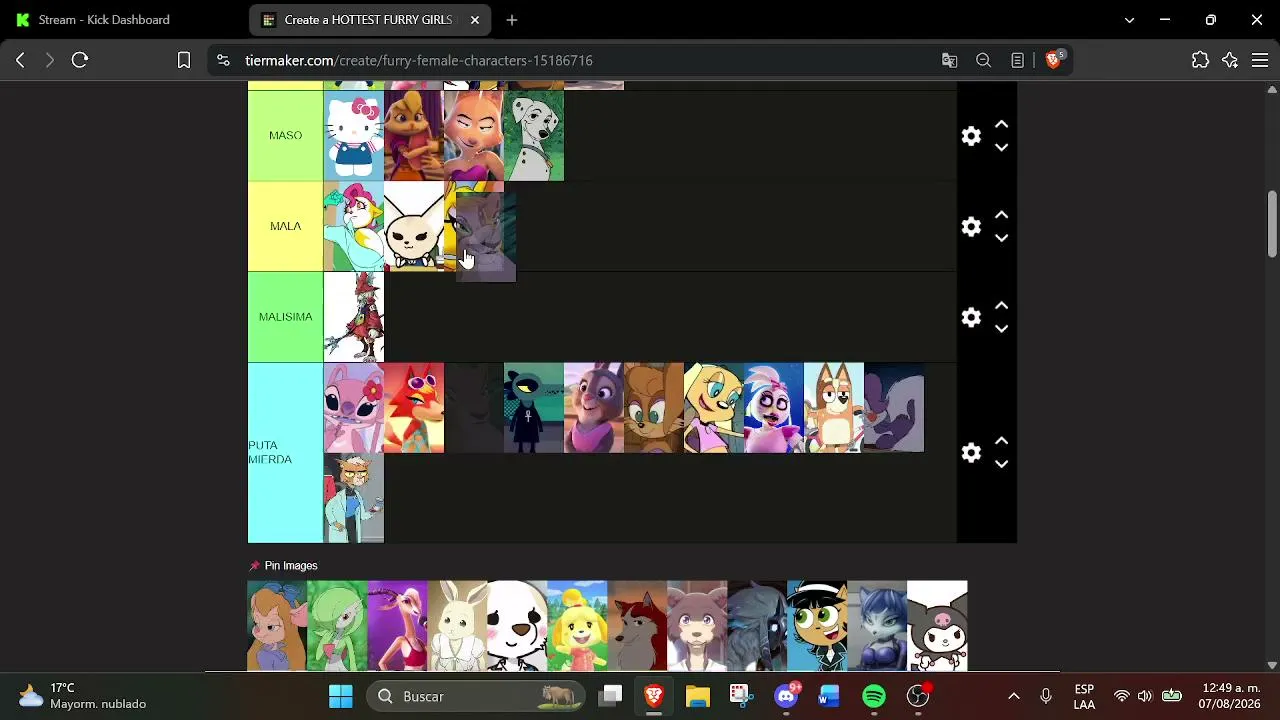
Task: Click the MALISIMA tier label
Action: point(285,317)
